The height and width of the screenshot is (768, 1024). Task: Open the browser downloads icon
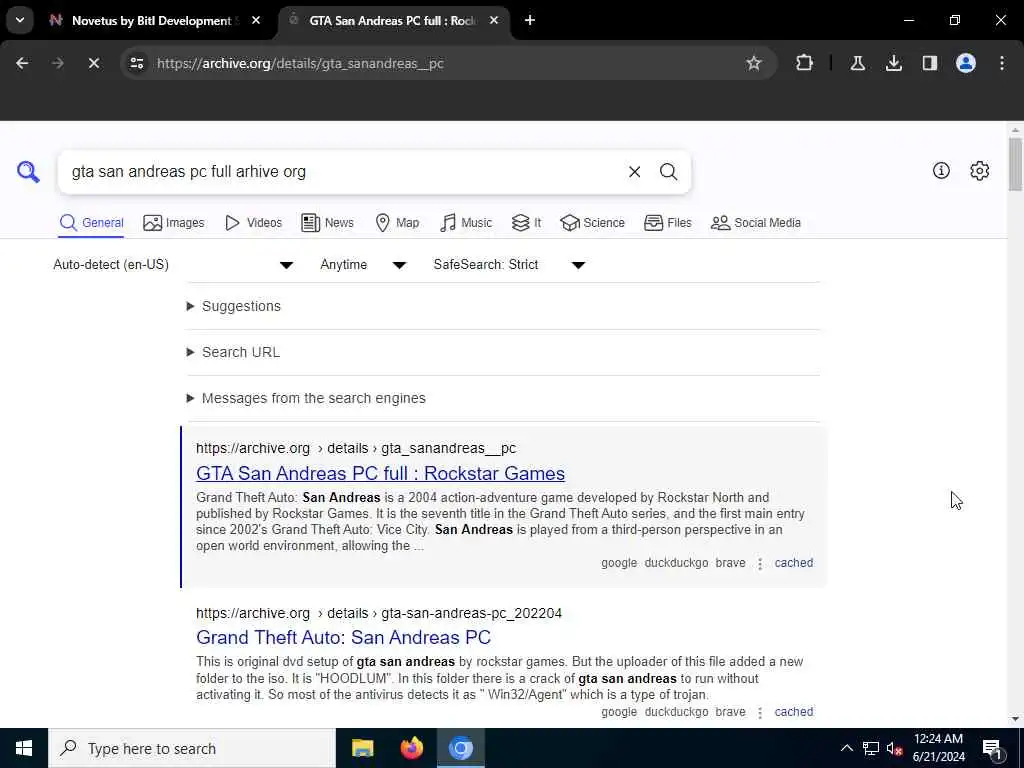click(x=893, y=63)
